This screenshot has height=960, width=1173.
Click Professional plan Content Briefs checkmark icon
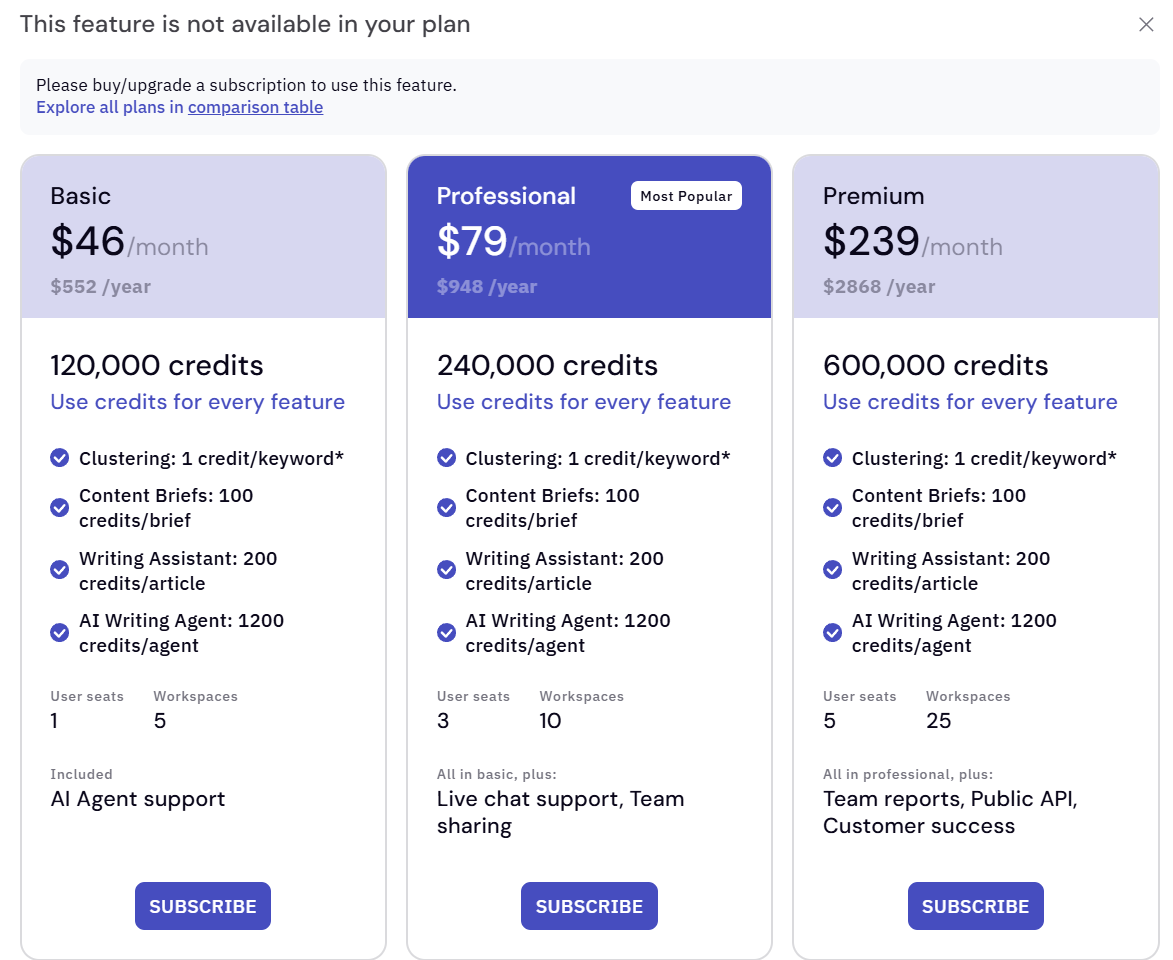point(447,507)
